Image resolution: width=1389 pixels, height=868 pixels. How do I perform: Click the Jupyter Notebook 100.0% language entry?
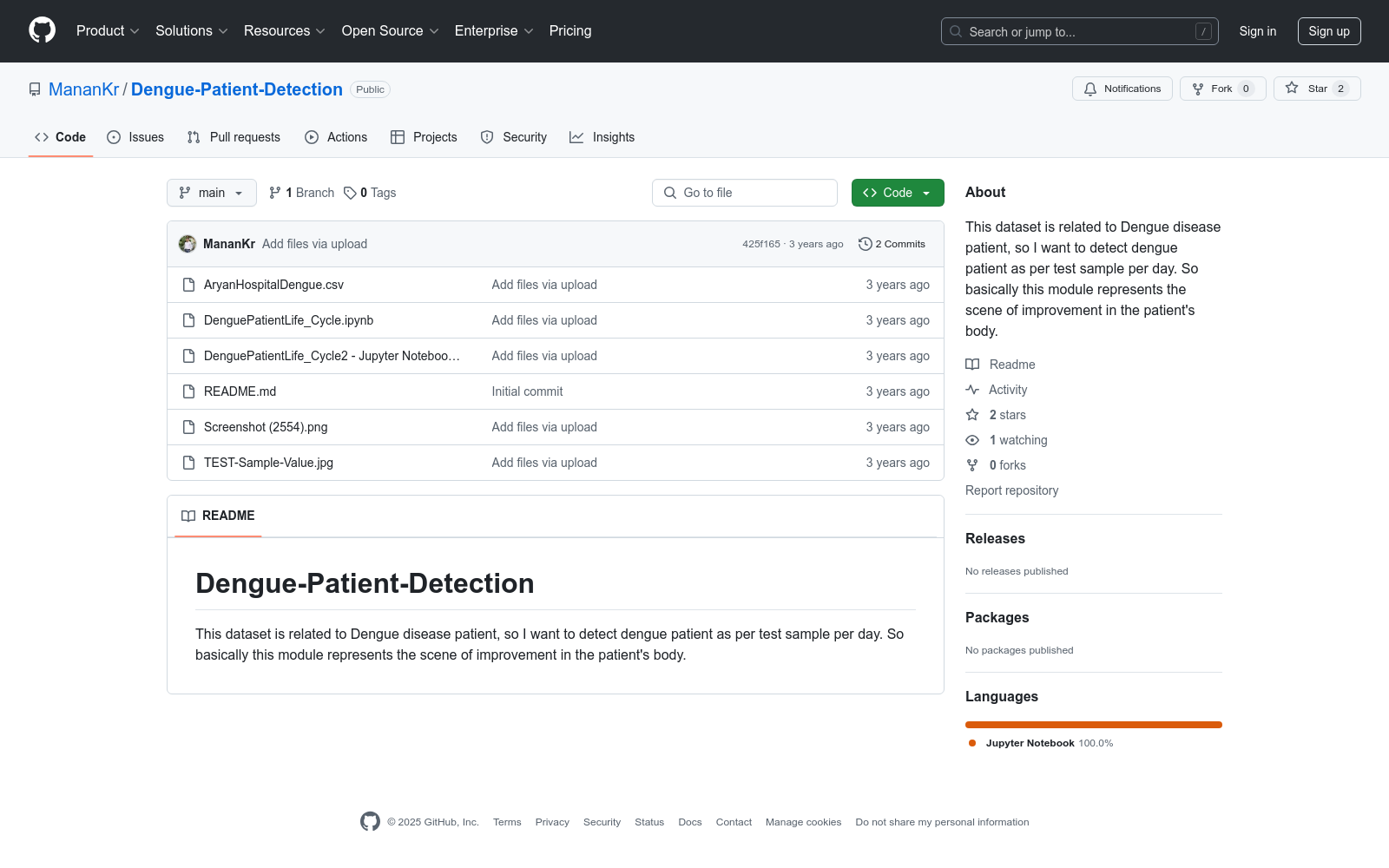1041,743
